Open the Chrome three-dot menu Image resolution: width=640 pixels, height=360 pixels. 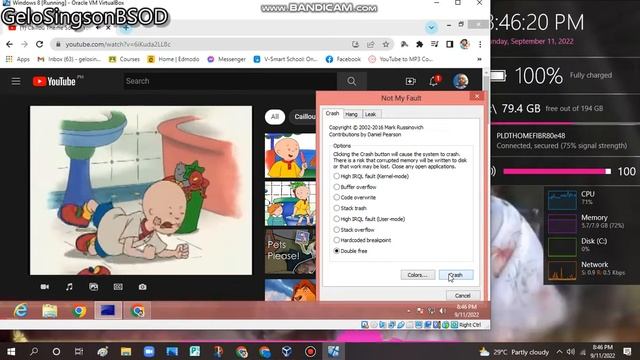480,44
